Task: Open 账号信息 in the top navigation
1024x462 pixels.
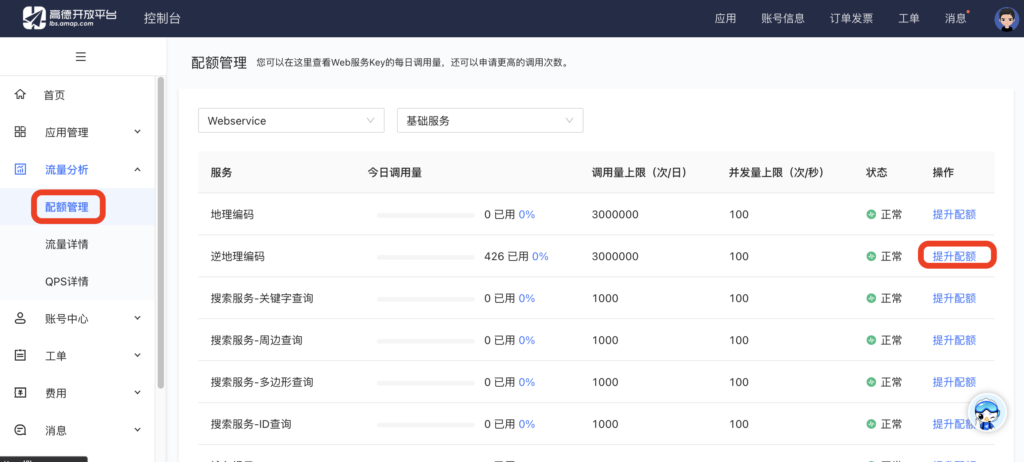Action: pos(782,18)
